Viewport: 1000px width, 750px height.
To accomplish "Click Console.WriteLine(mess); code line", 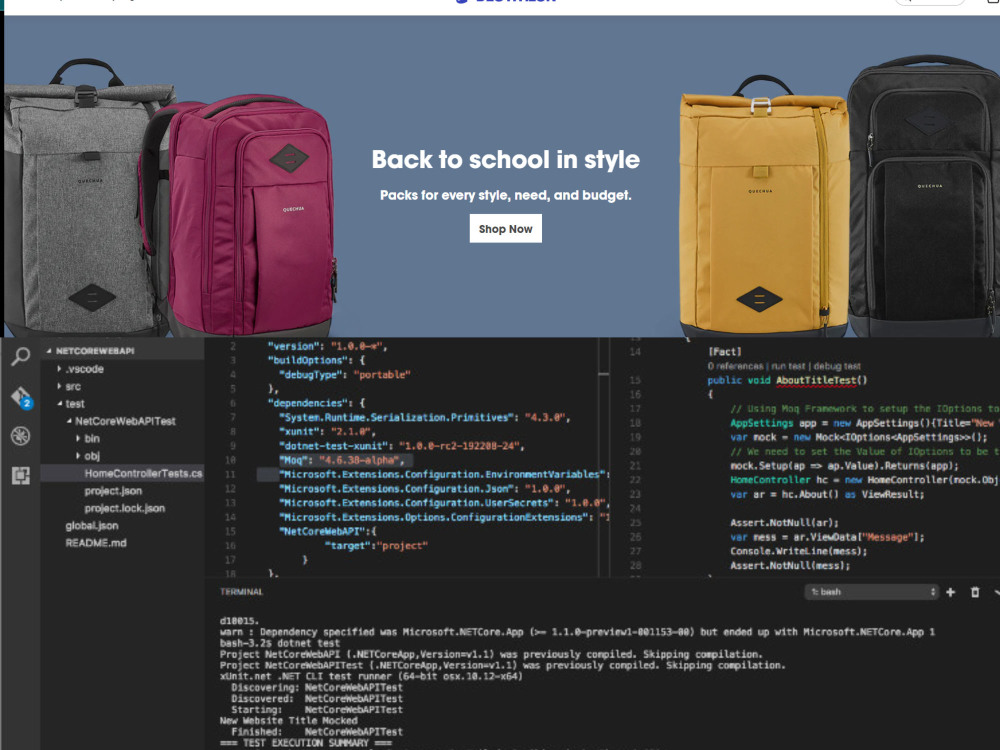I will pyautogui.click(x=798, y=551).
